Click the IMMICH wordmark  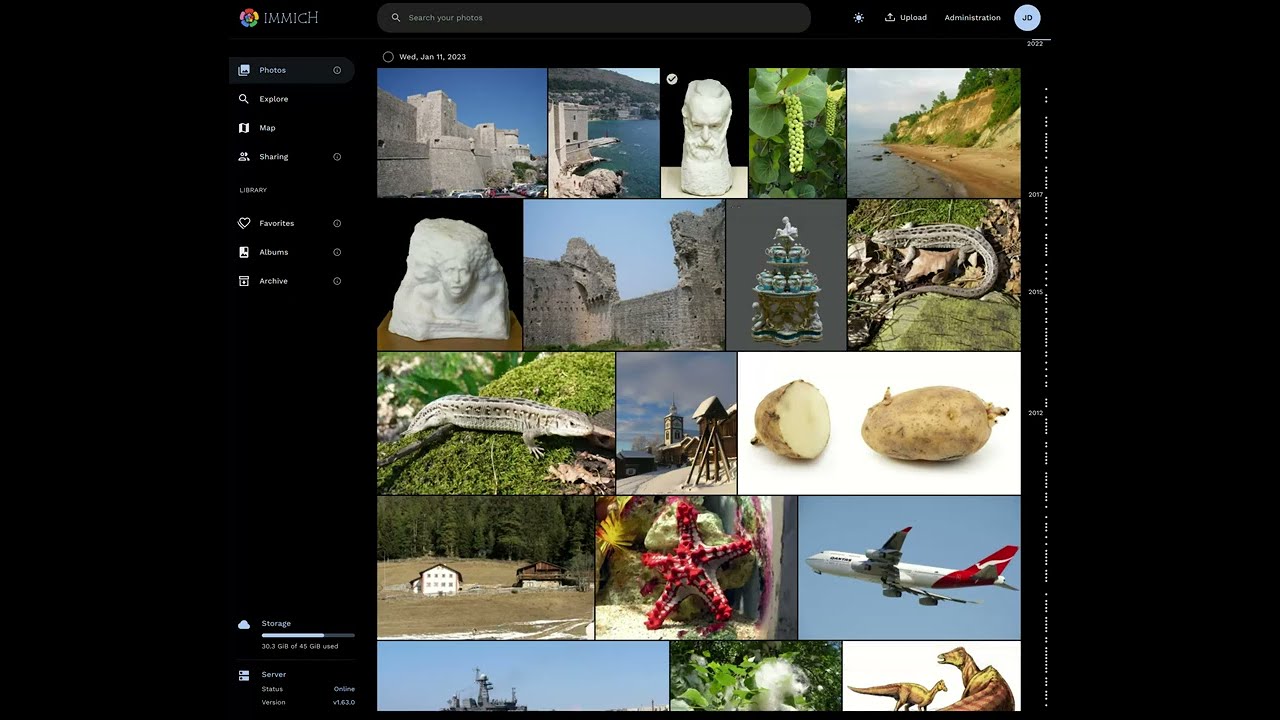(x=291, y=18)
